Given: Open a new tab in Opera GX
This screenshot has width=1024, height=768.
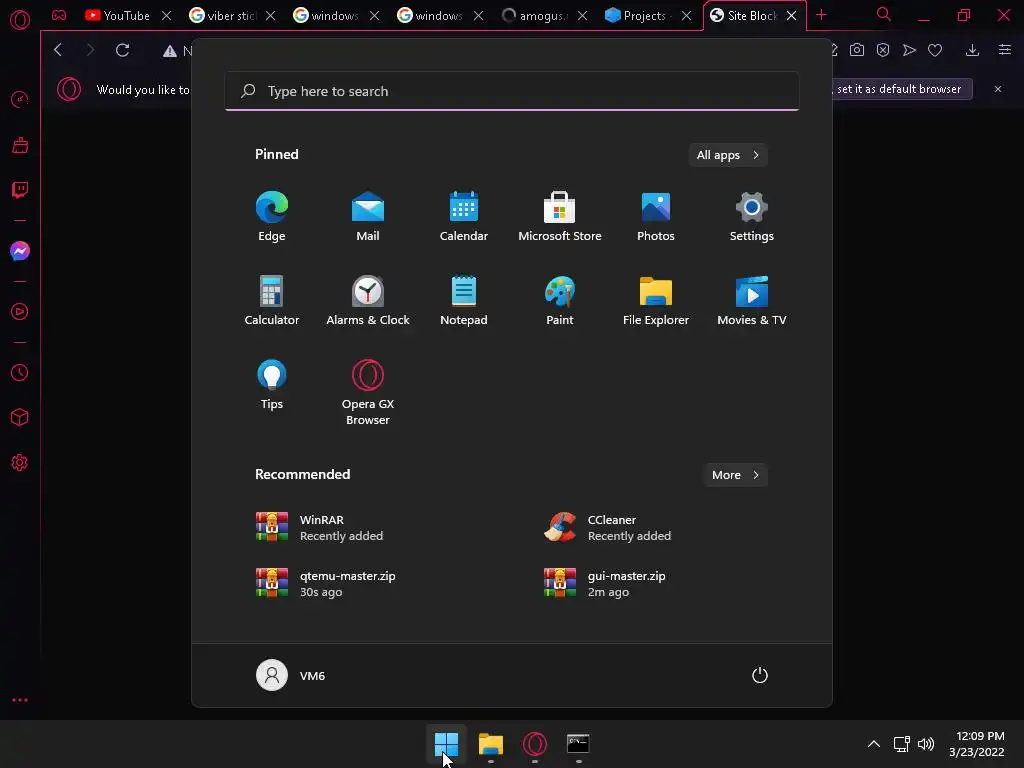Looking at the screenshot, I should coord(822,15).
